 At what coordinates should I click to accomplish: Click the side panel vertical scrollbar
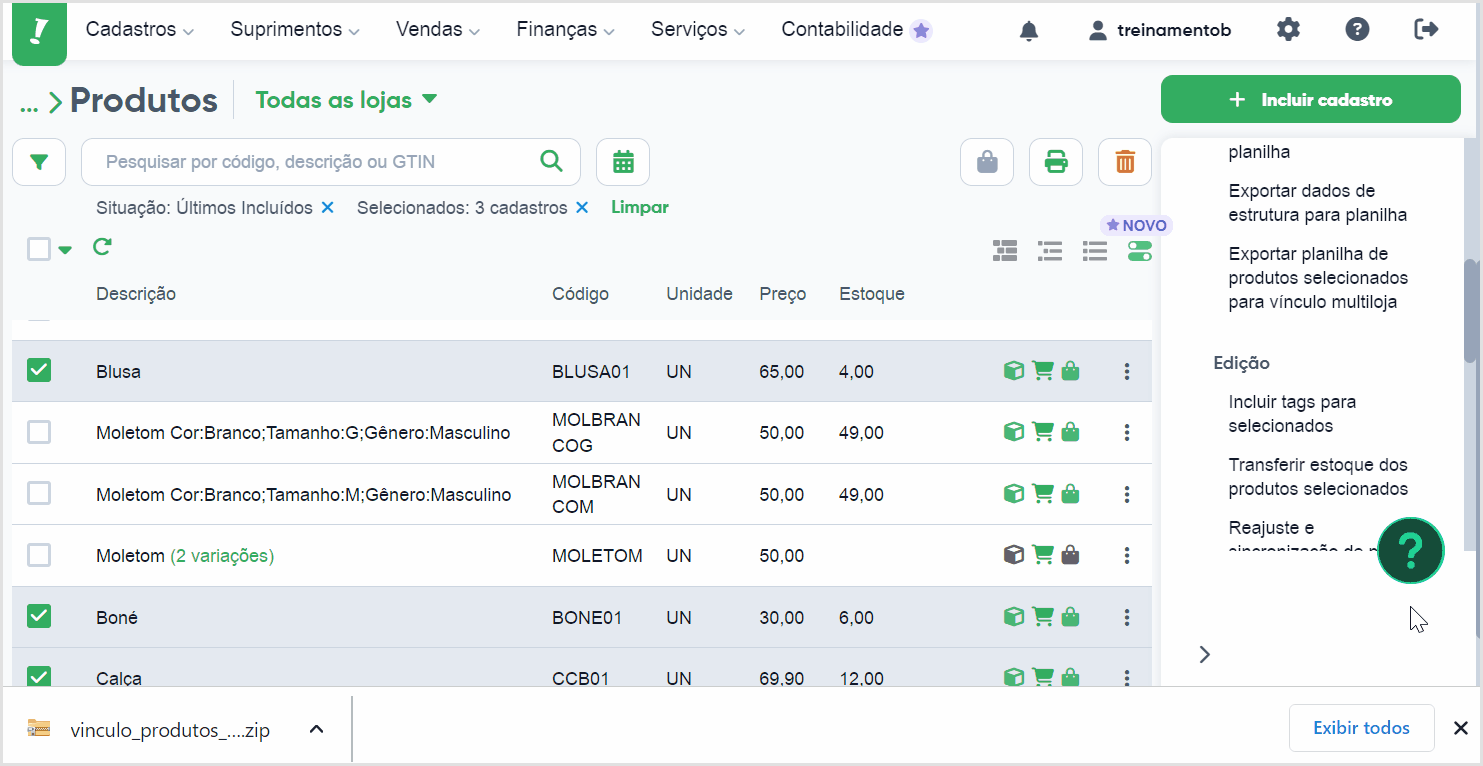tap(1470, 310)
